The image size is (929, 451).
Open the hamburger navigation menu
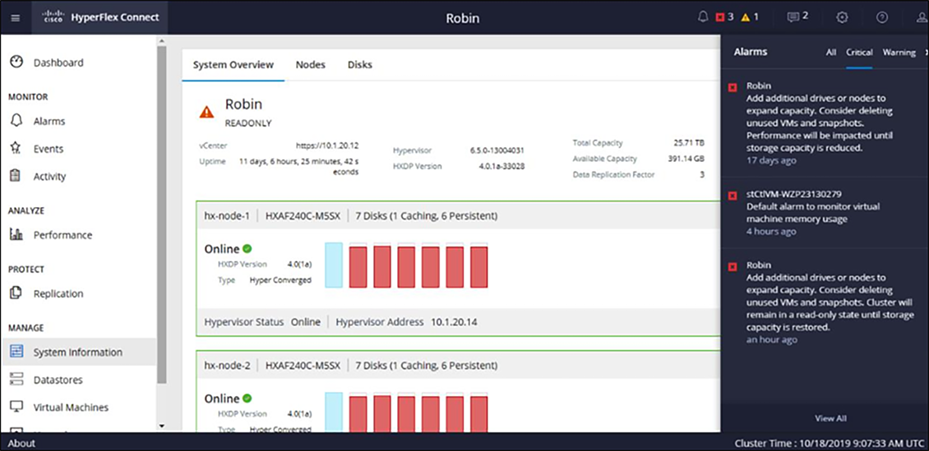15,18
